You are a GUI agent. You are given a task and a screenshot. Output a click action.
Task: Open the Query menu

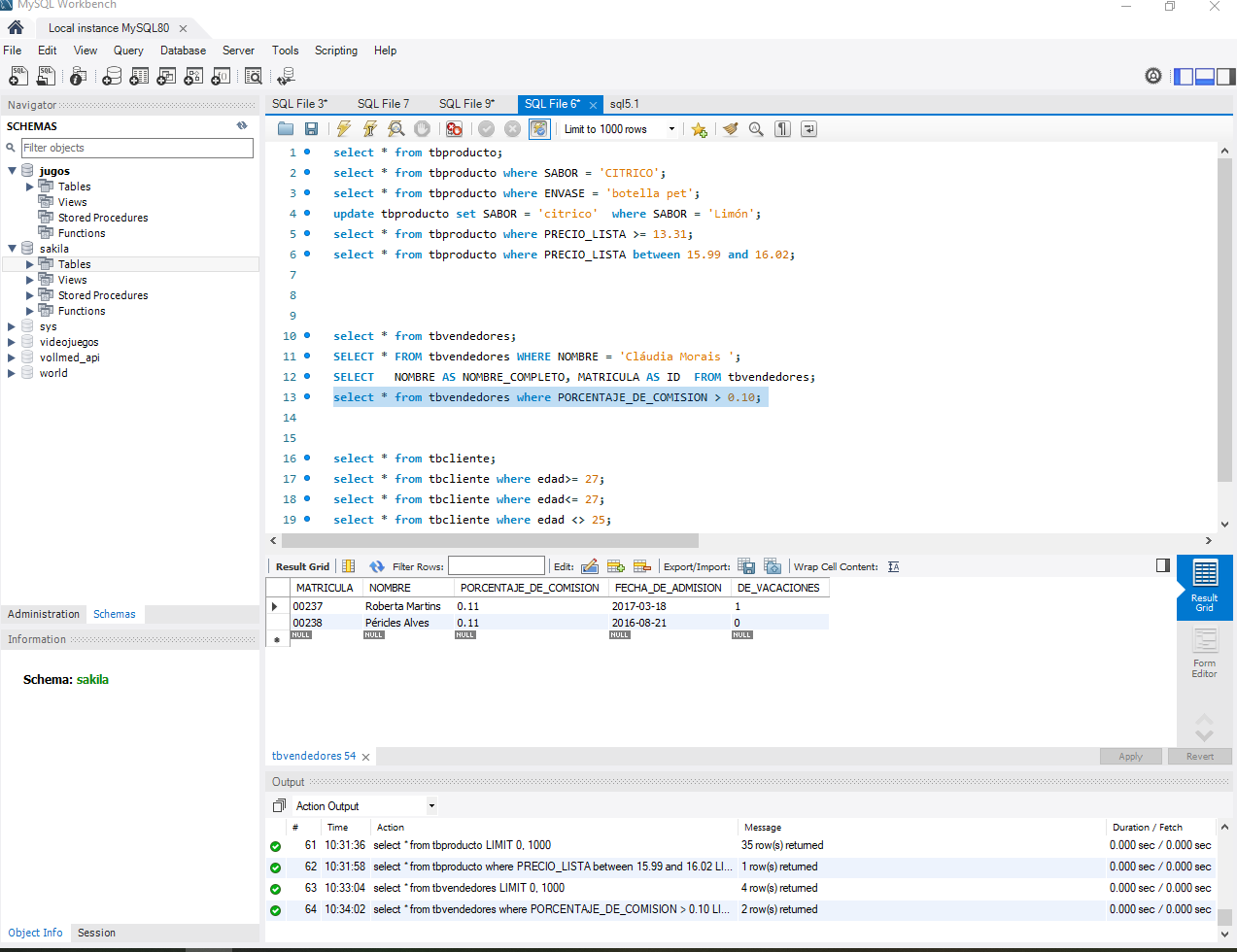(128, 51)
